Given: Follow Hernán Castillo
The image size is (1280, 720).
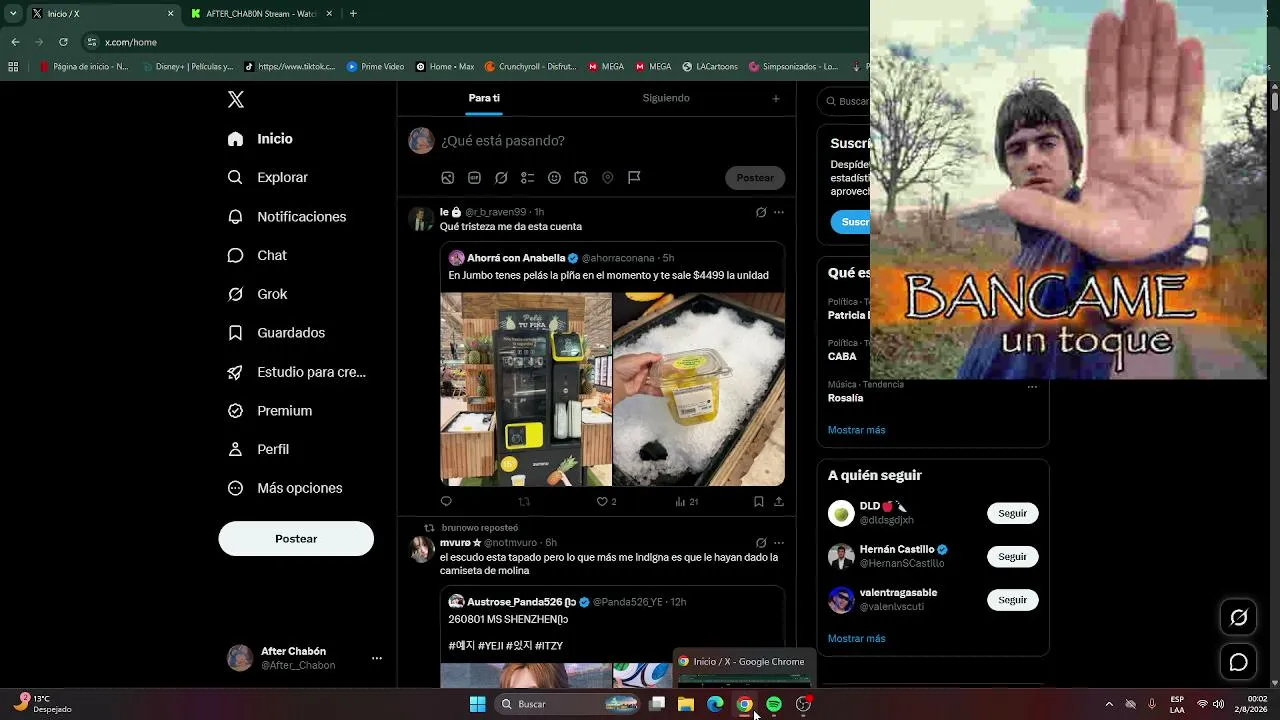Looking at the screenshot, I should (1012, 556).
